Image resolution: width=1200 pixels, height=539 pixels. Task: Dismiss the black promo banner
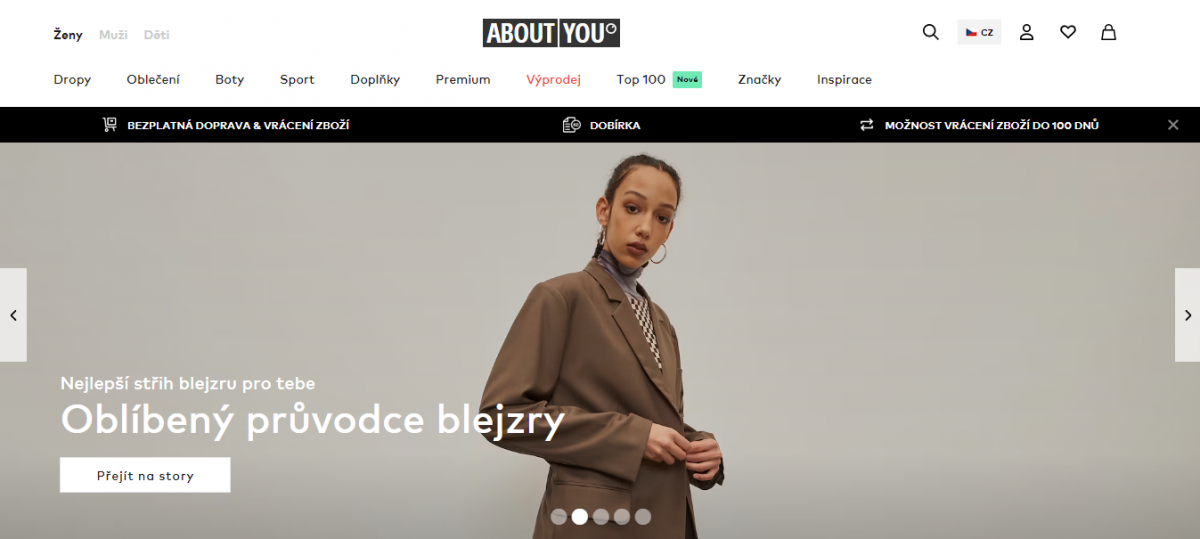pos(1173,125)
